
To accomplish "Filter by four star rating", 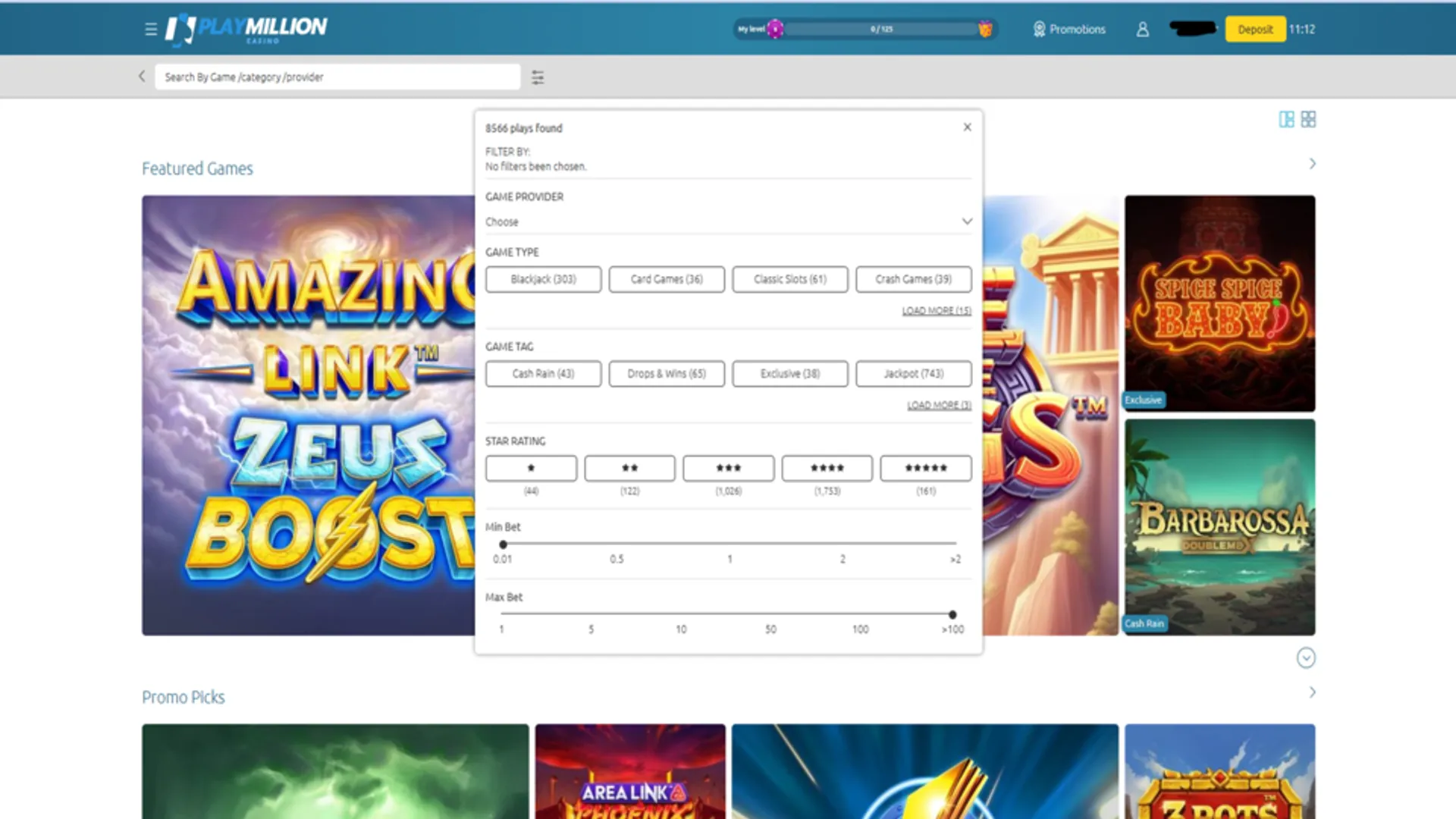I will click(827, 468).
